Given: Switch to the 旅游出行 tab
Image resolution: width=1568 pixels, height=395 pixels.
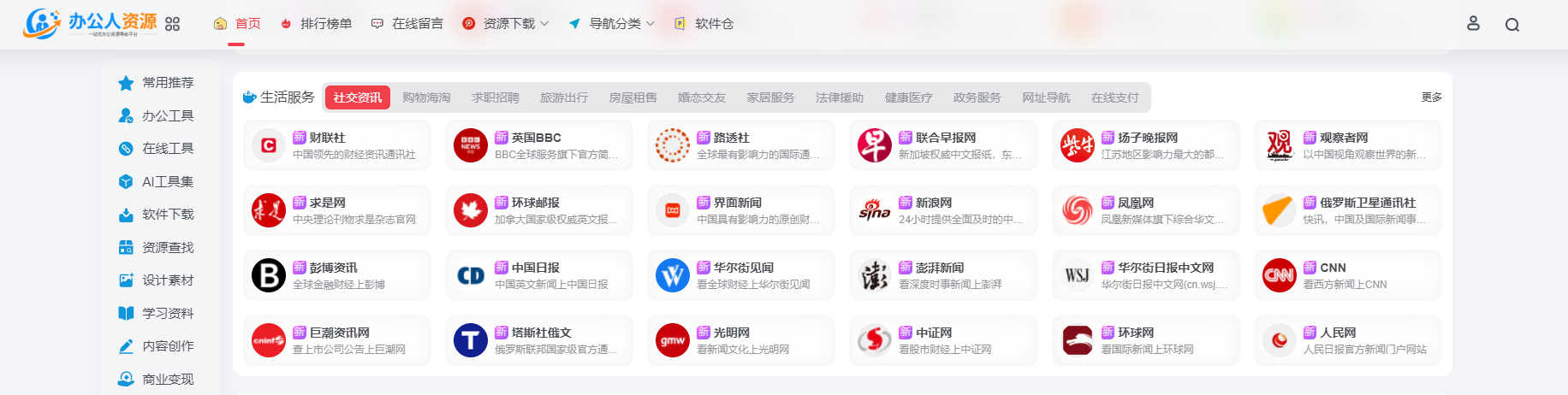Looking at the screenshot, I should point(564,97).
